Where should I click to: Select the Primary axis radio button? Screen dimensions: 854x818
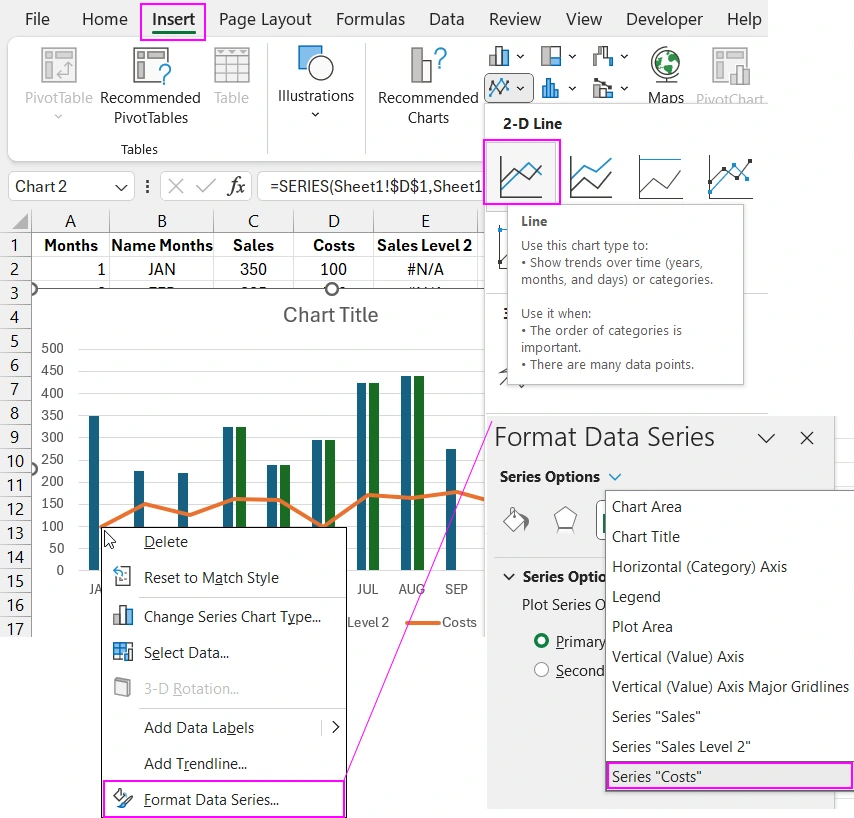541,641
